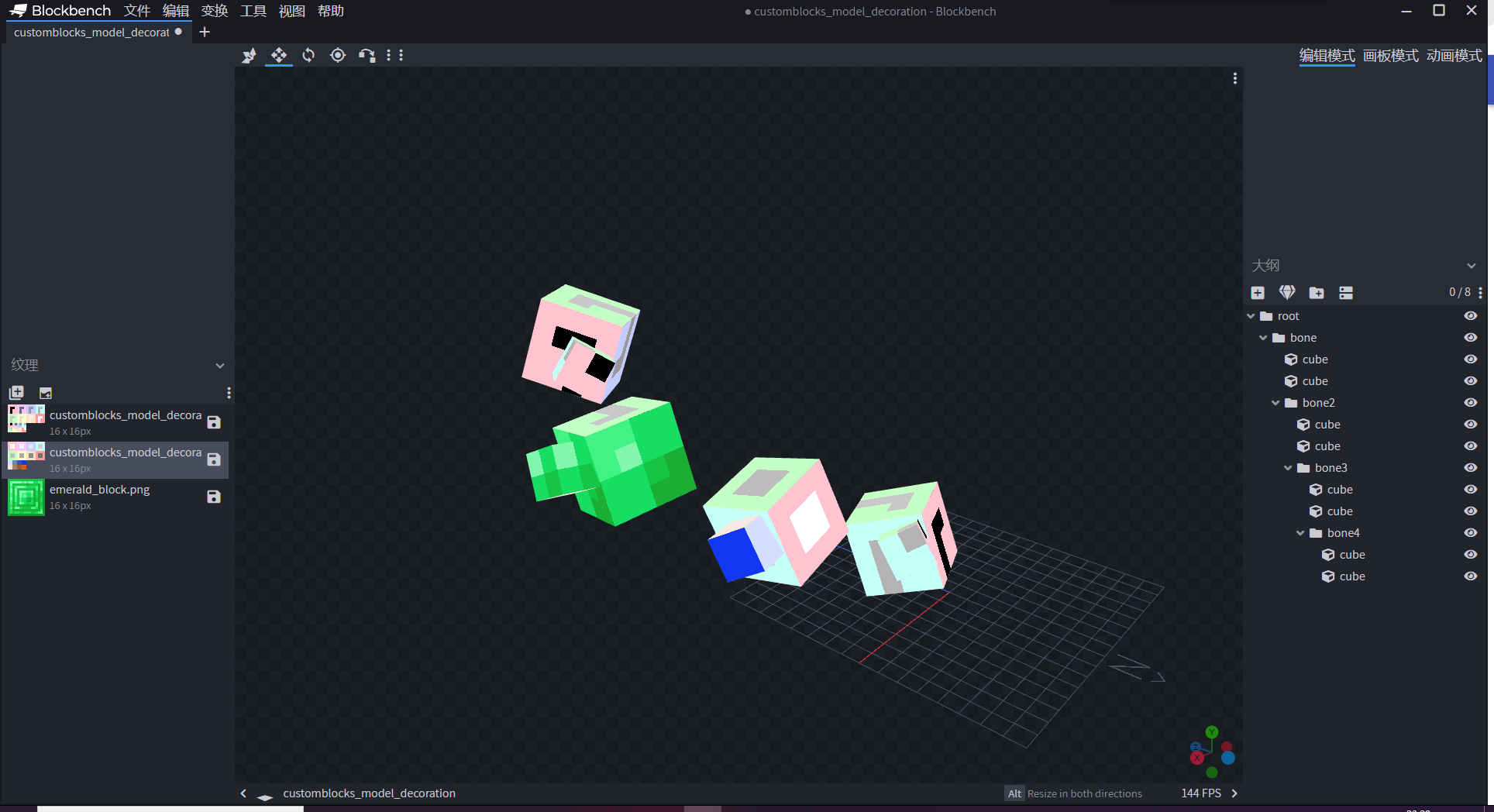Image resolution: width=1494 pixels, height=812 pixels.
Task: Add a new mesh in the outliner
Action: pos(1287,293)
